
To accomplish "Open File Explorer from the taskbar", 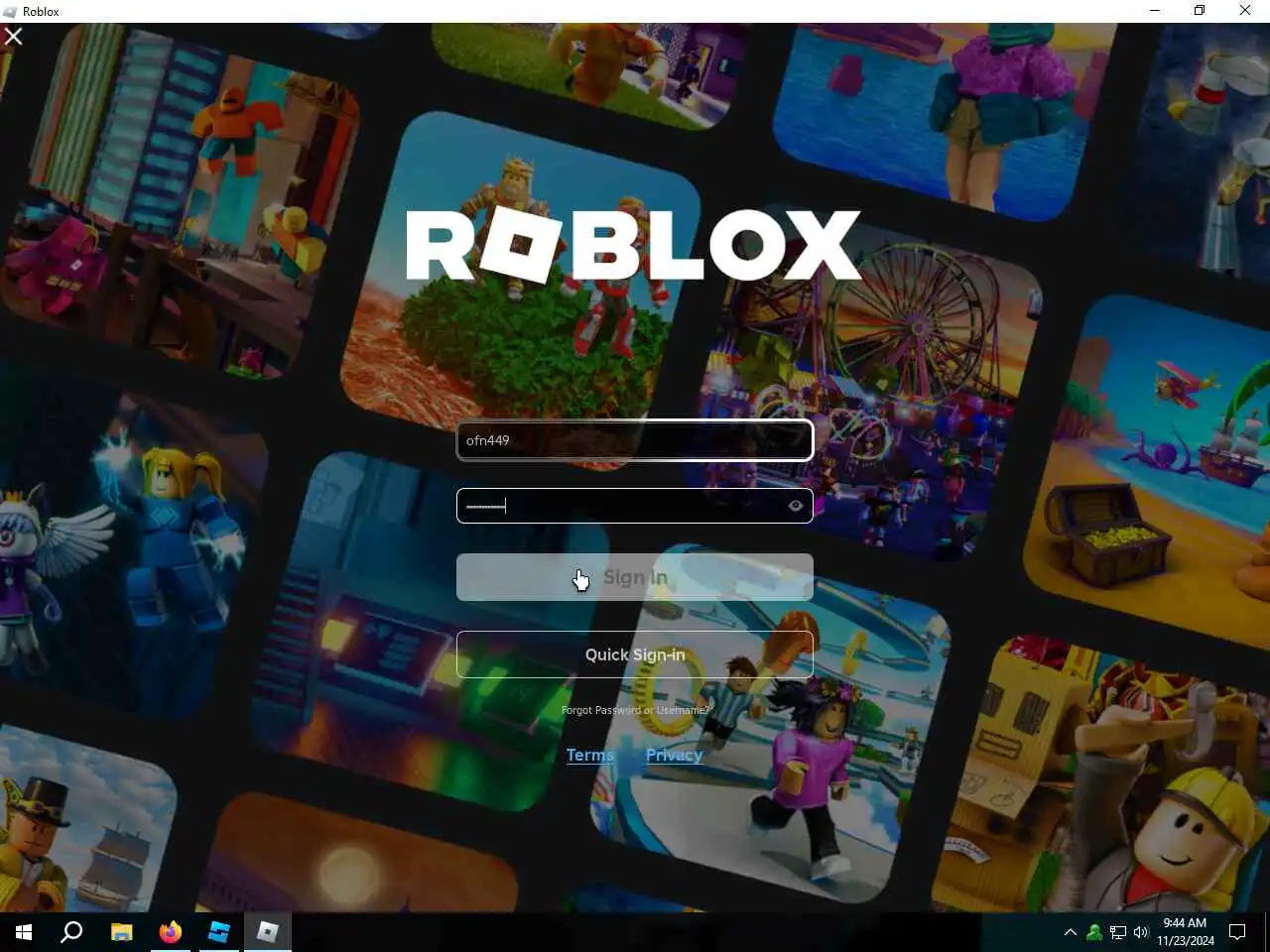I will pos(121,932).
